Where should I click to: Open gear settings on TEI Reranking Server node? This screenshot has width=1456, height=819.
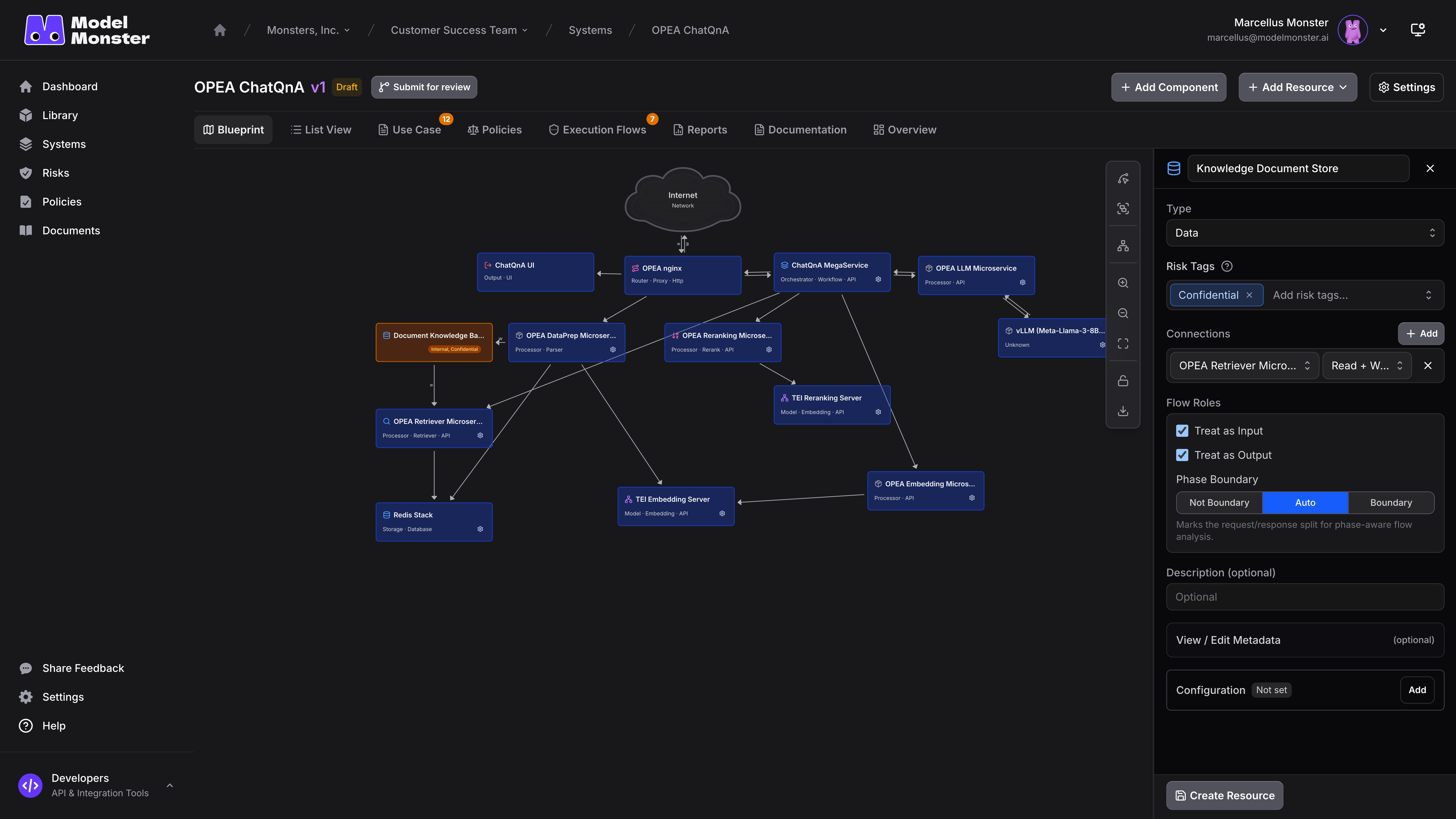878,412
